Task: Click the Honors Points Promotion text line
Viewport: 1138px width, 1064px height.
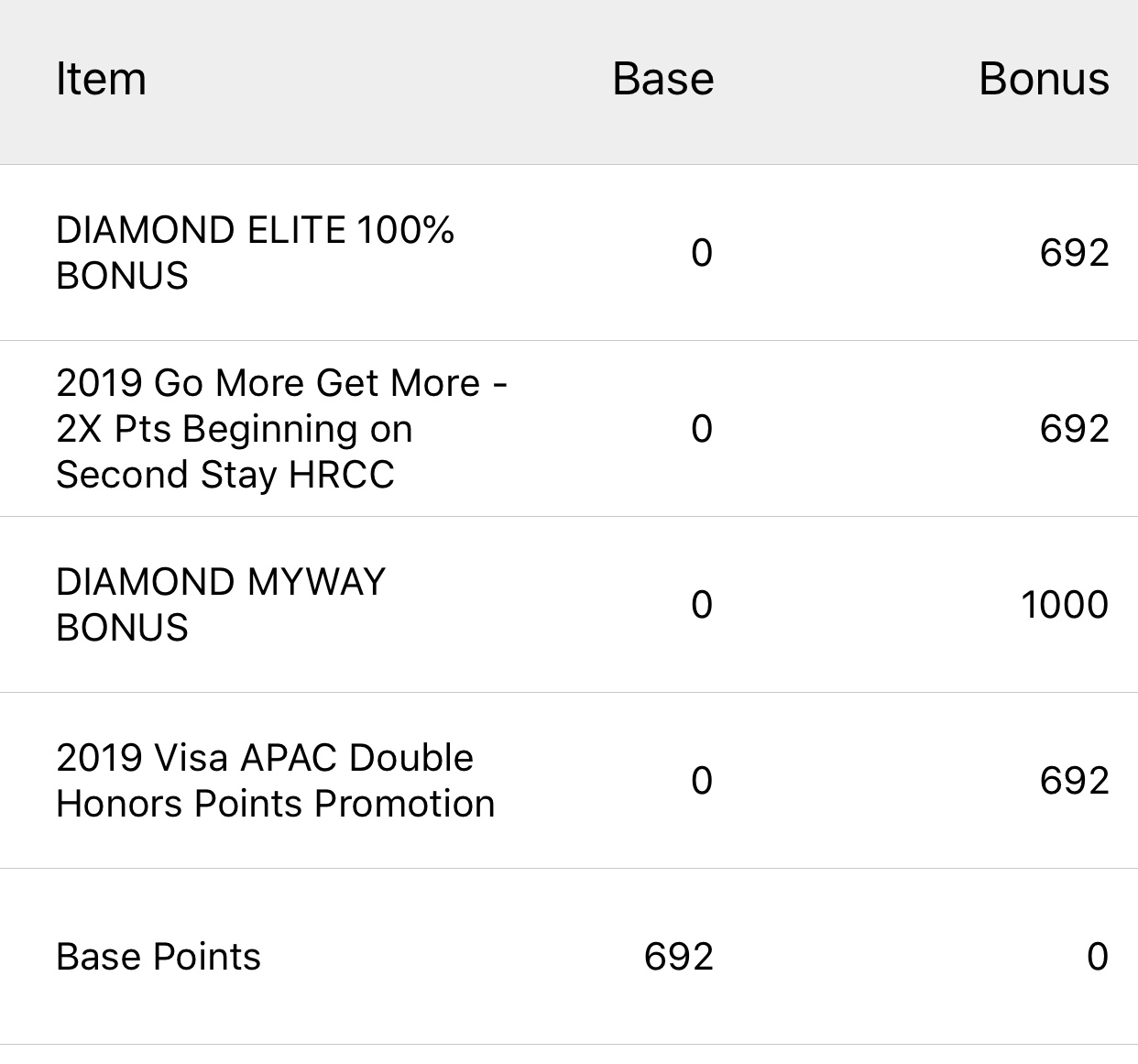Action: pyautogui.click(x=276, y=804)
